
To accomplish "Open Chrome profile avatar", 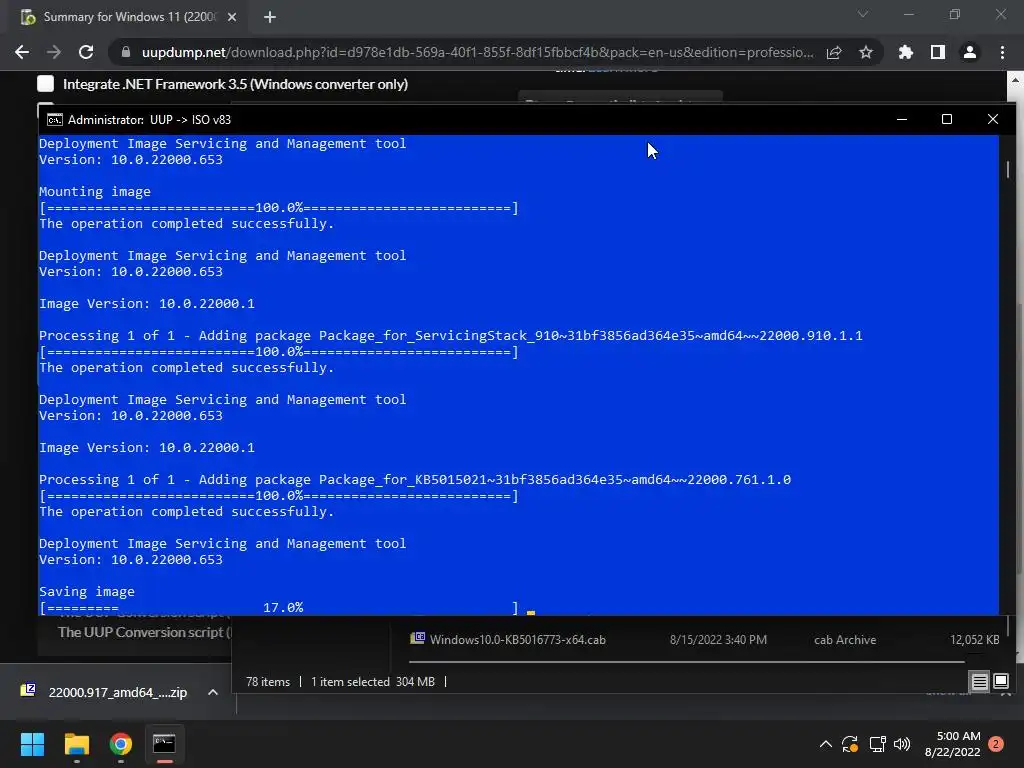I will coord(970,52).
